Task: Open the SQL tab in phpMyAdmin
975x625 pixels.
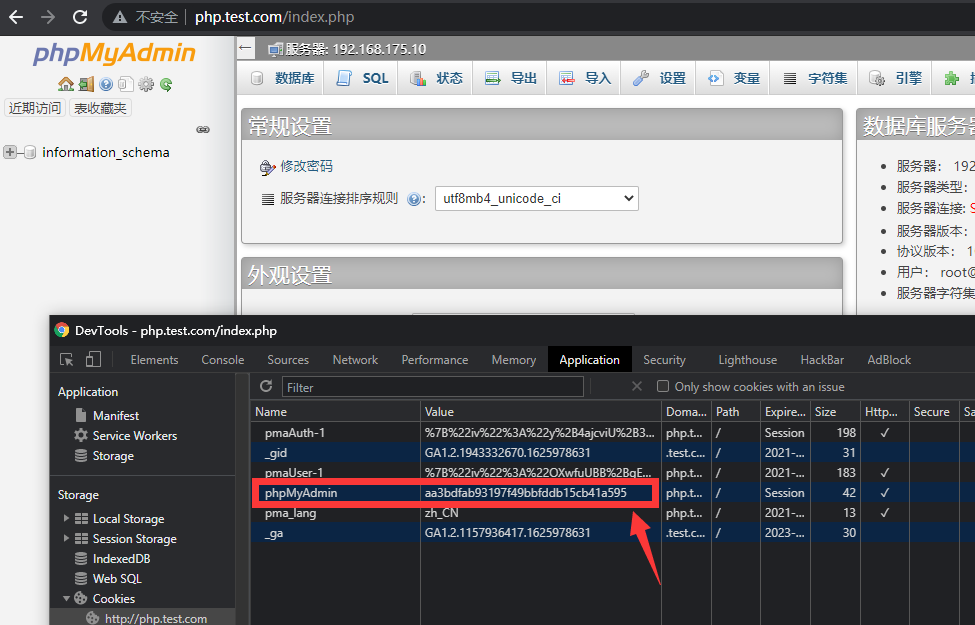Action: (x=363, y=78)
